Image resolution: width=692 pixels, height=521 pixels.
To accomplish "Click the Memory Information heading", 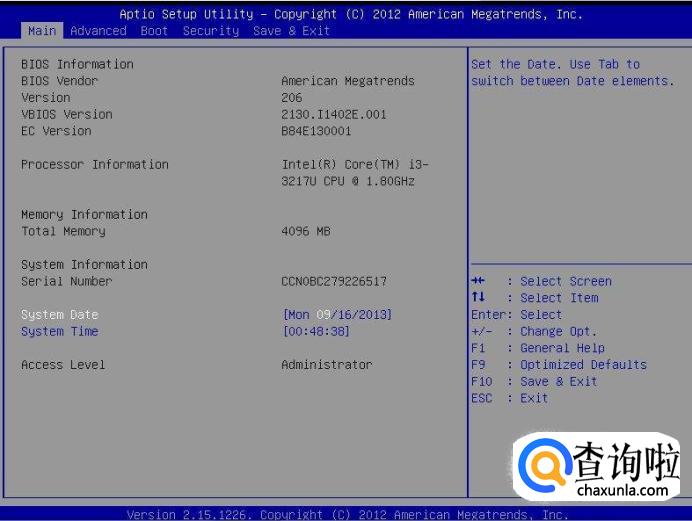I will [84, 214].
